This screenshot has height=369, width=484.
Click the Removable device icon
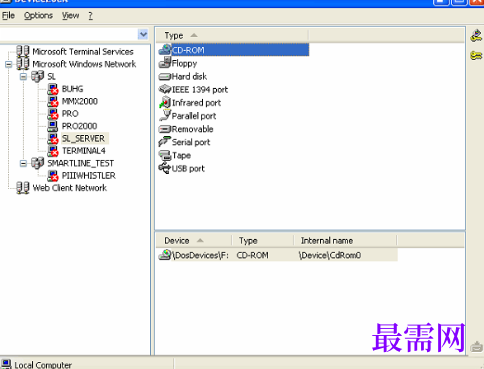165,129
